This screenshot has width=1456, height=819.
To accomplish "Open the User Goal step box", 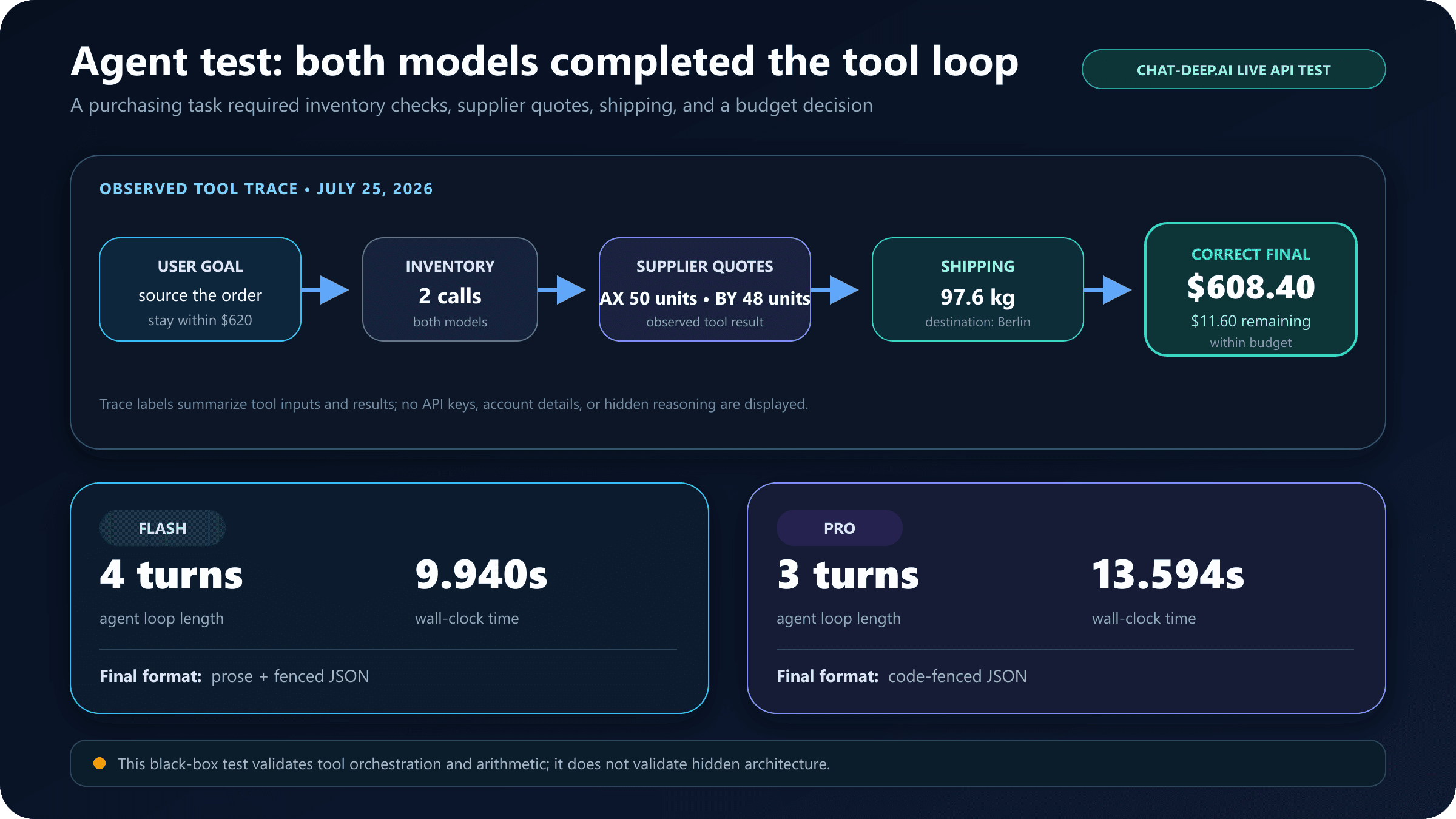I will tap(200, 289).
